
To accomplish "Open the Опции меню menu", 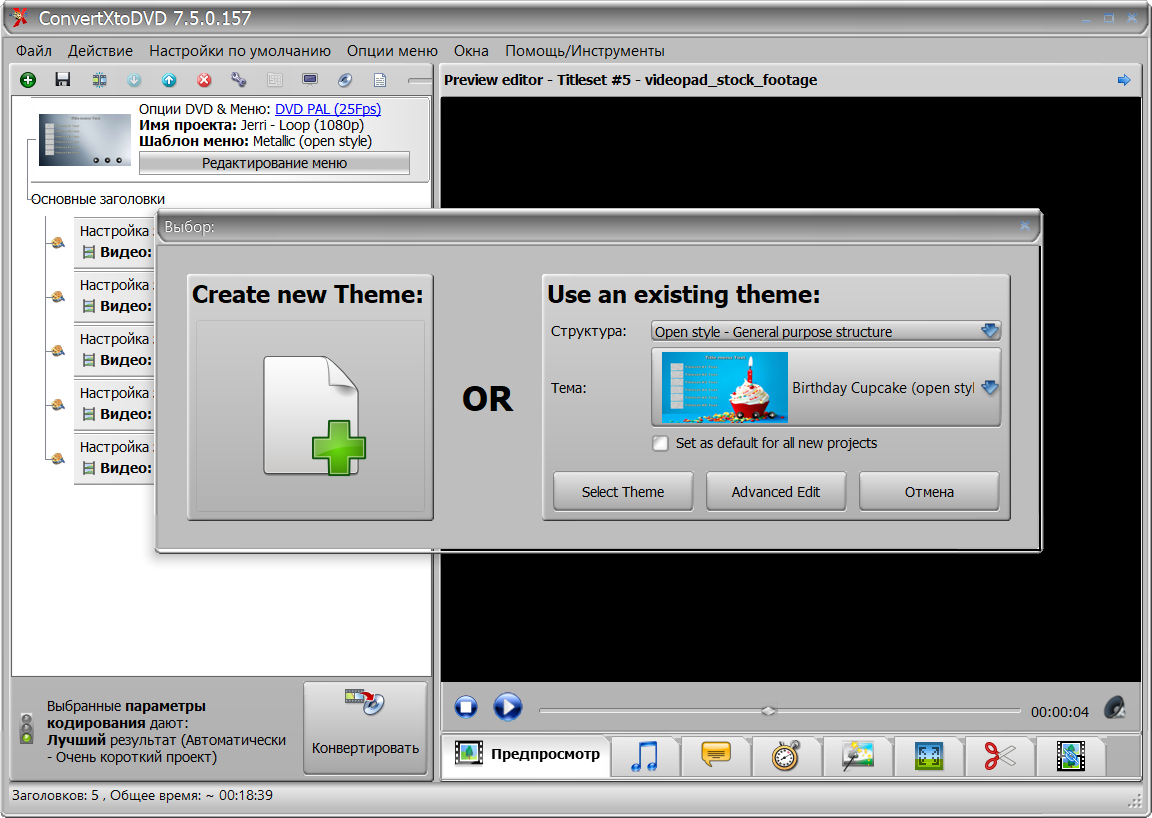I will point(392,51).
